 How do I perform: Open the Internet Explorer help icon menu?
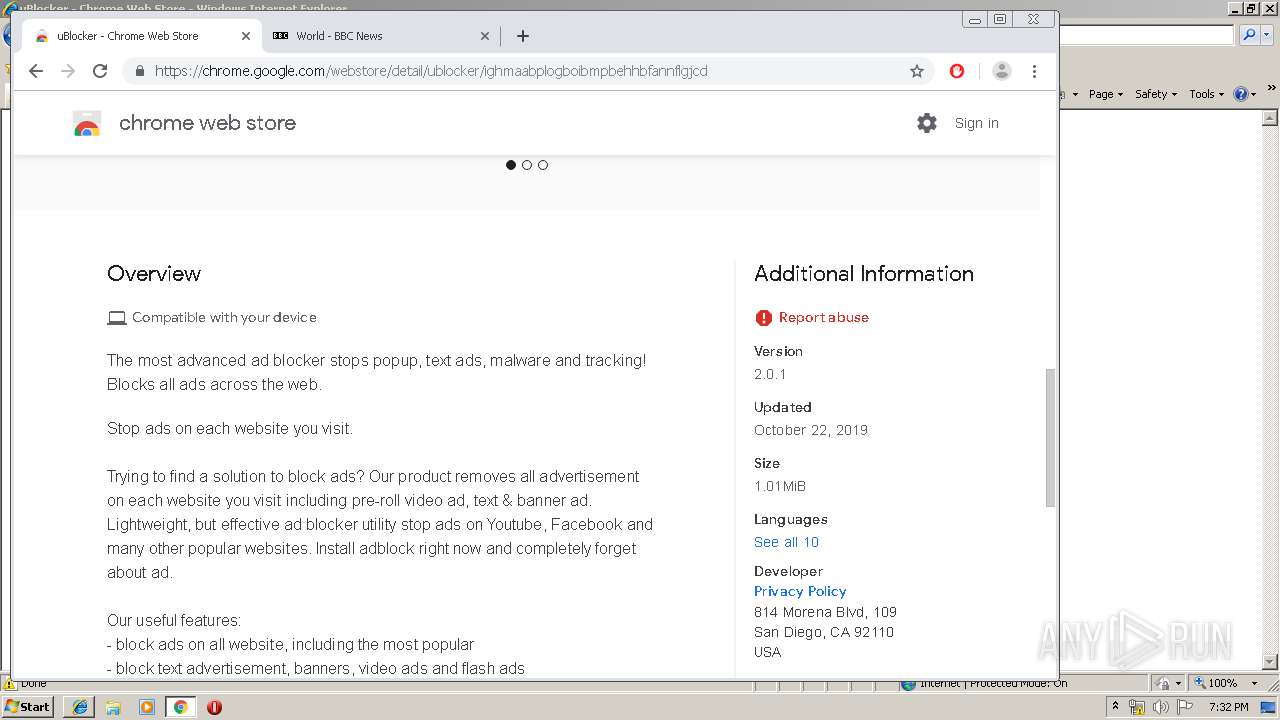click(1245, 94)
